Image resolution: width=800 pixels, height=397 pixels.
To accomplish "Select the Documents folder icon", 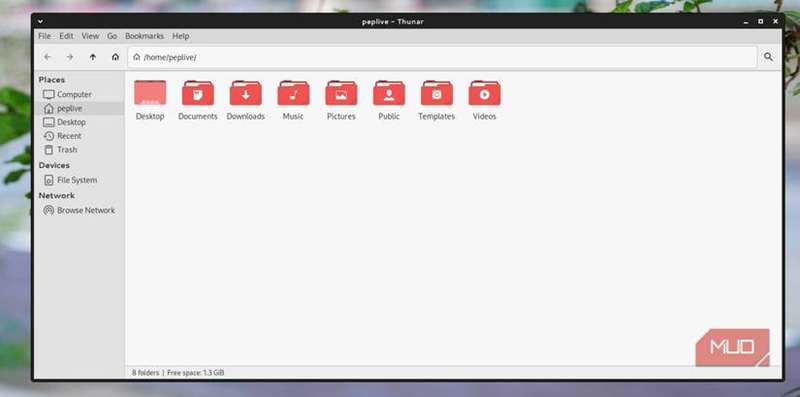I will pyautogui.click(x=198, y=93).
